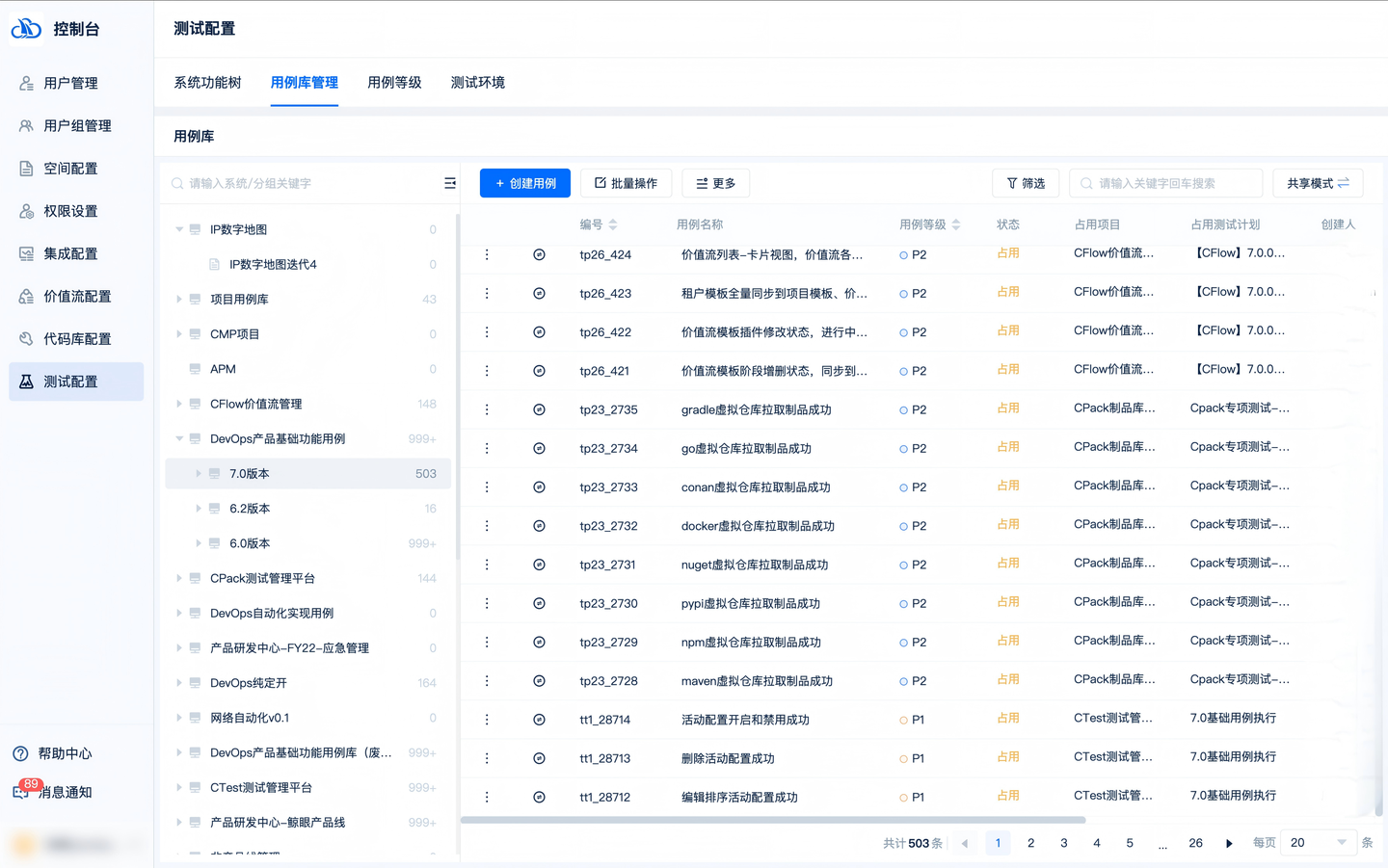The height and width of the screenshot is (868, 1388).
Task: Switch to the 测试环境 tab
Action: click(478, 83)
